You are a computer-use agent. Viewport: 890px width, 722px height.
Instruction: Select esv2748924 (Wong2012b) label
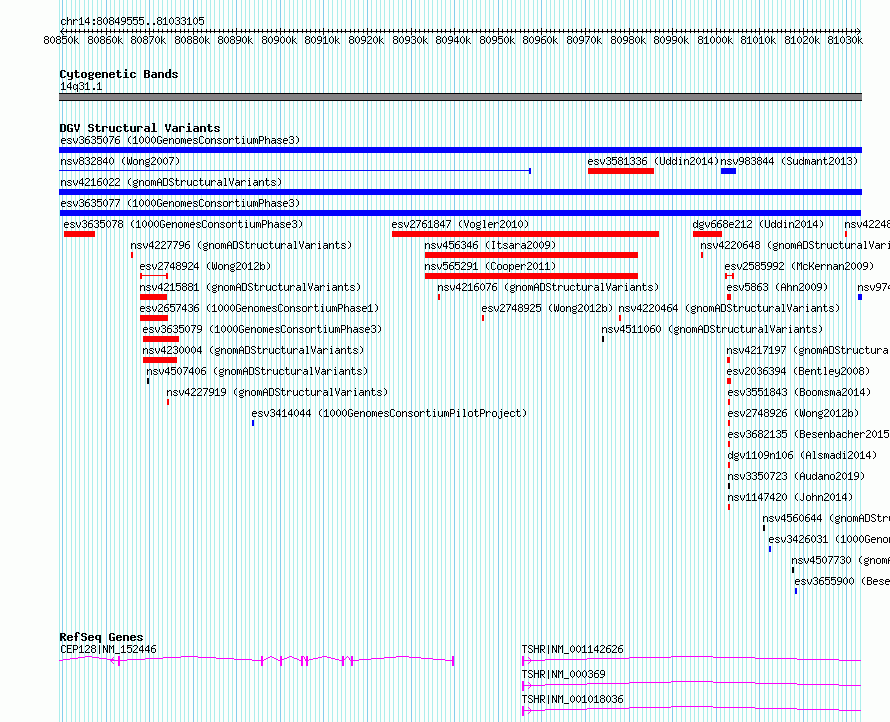coord(205,266)
